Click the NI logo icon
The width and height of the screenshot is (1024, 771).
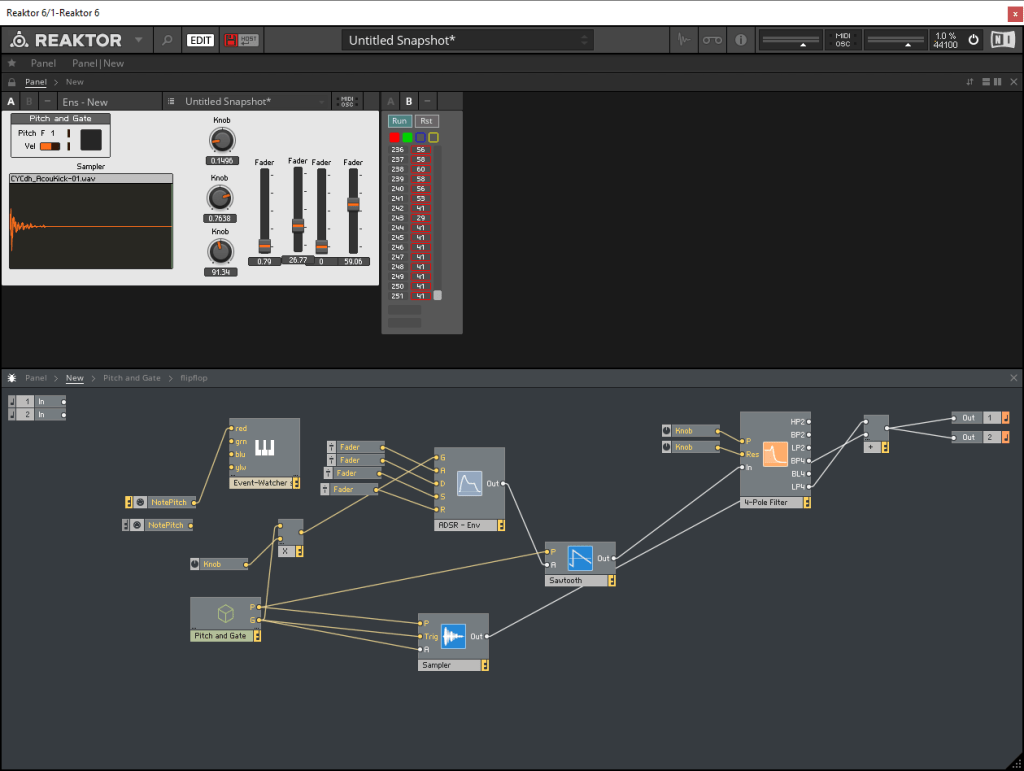1002,40
